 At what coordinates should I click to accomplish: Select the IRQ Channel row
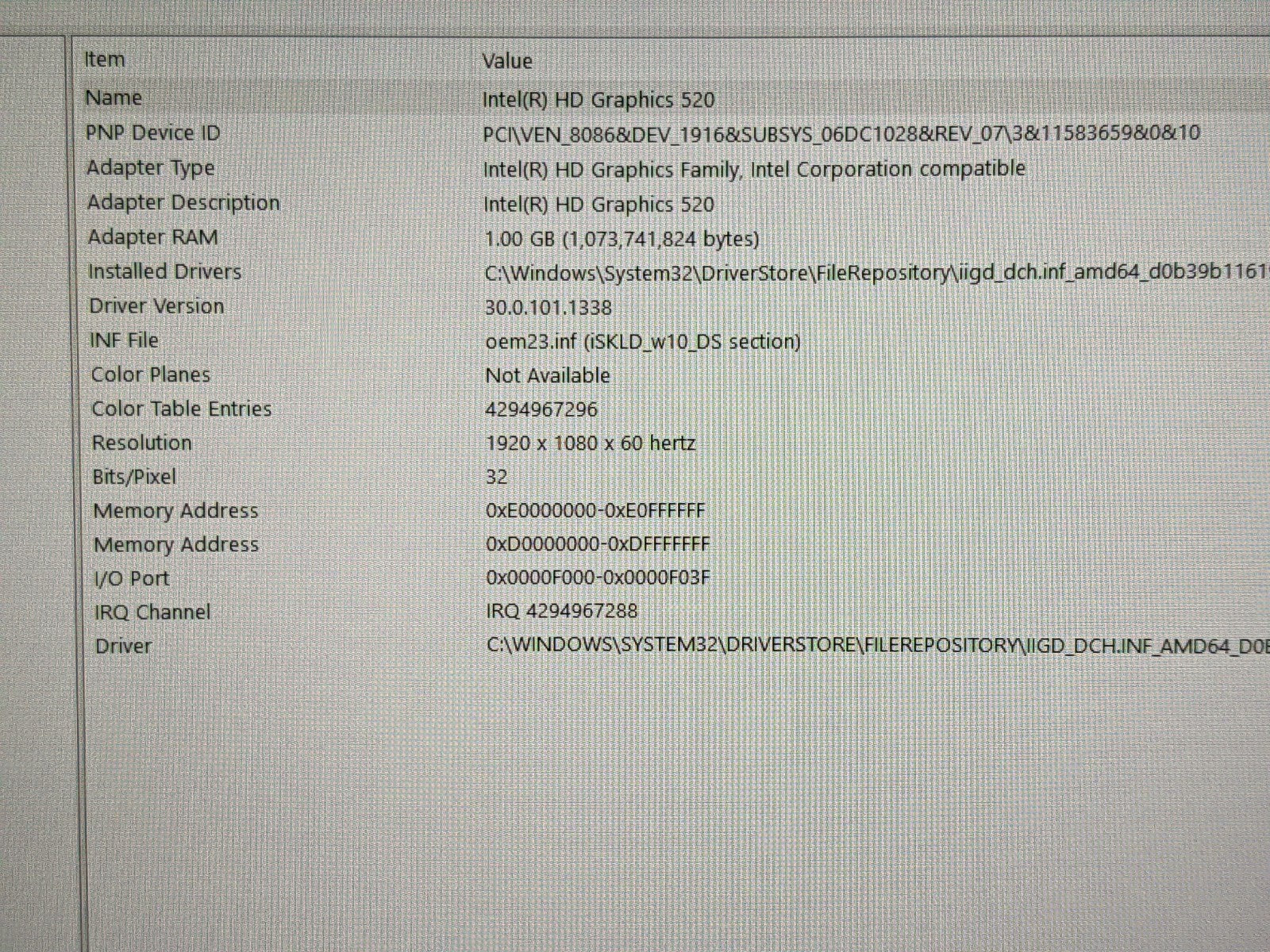tap(152, 612)
